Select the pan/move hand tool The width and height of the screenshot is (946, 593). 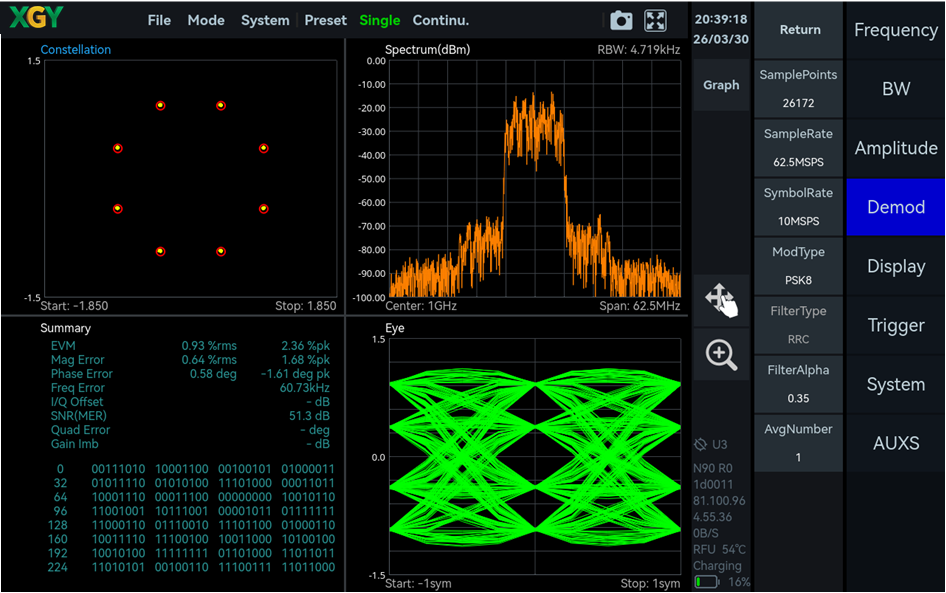click(x=721, y=300)
